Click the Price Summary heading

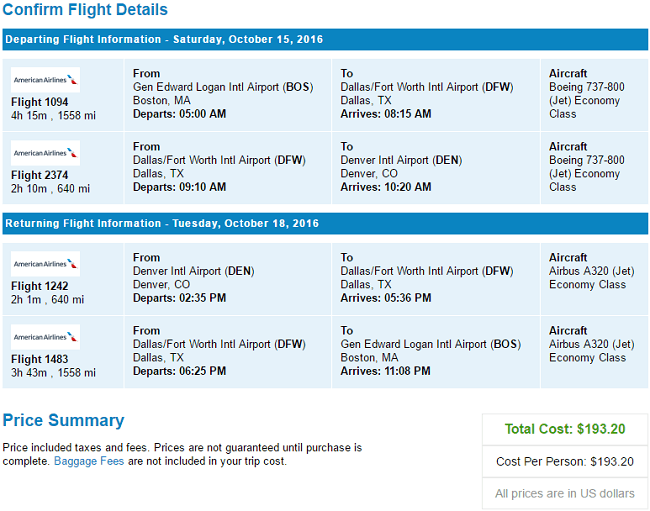coord(63,420)
